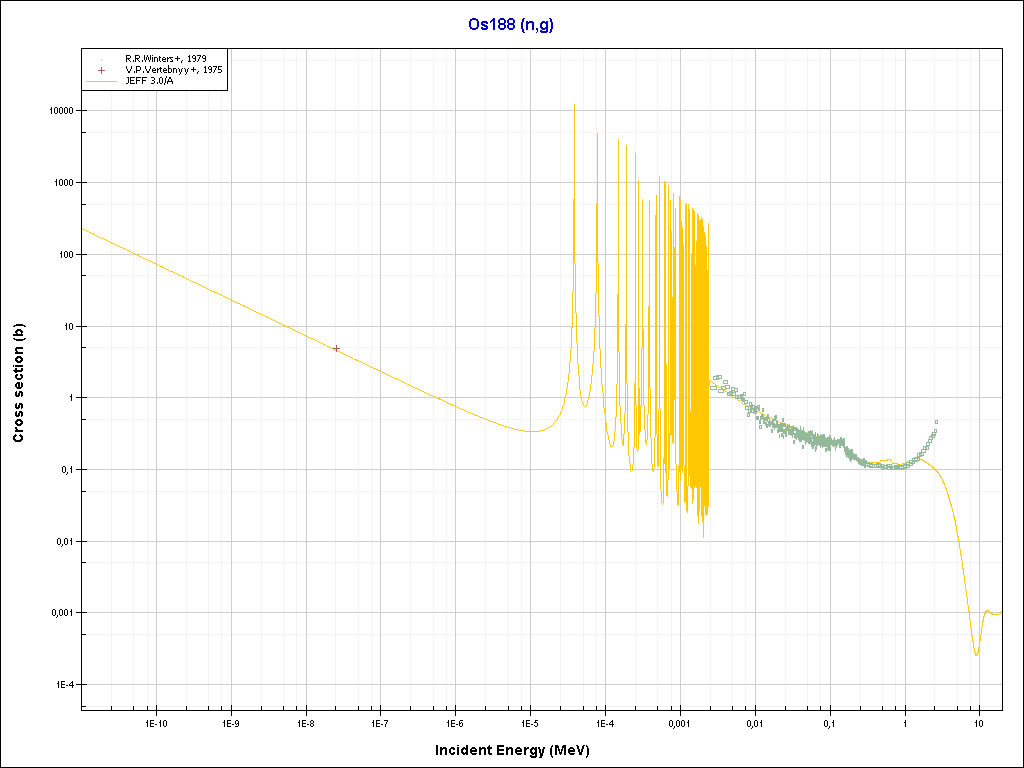Click the 1E-6 x-axis tick label
Image resolution: width=1024 pixels, height=768 pixels.
(x=455, y=722)
